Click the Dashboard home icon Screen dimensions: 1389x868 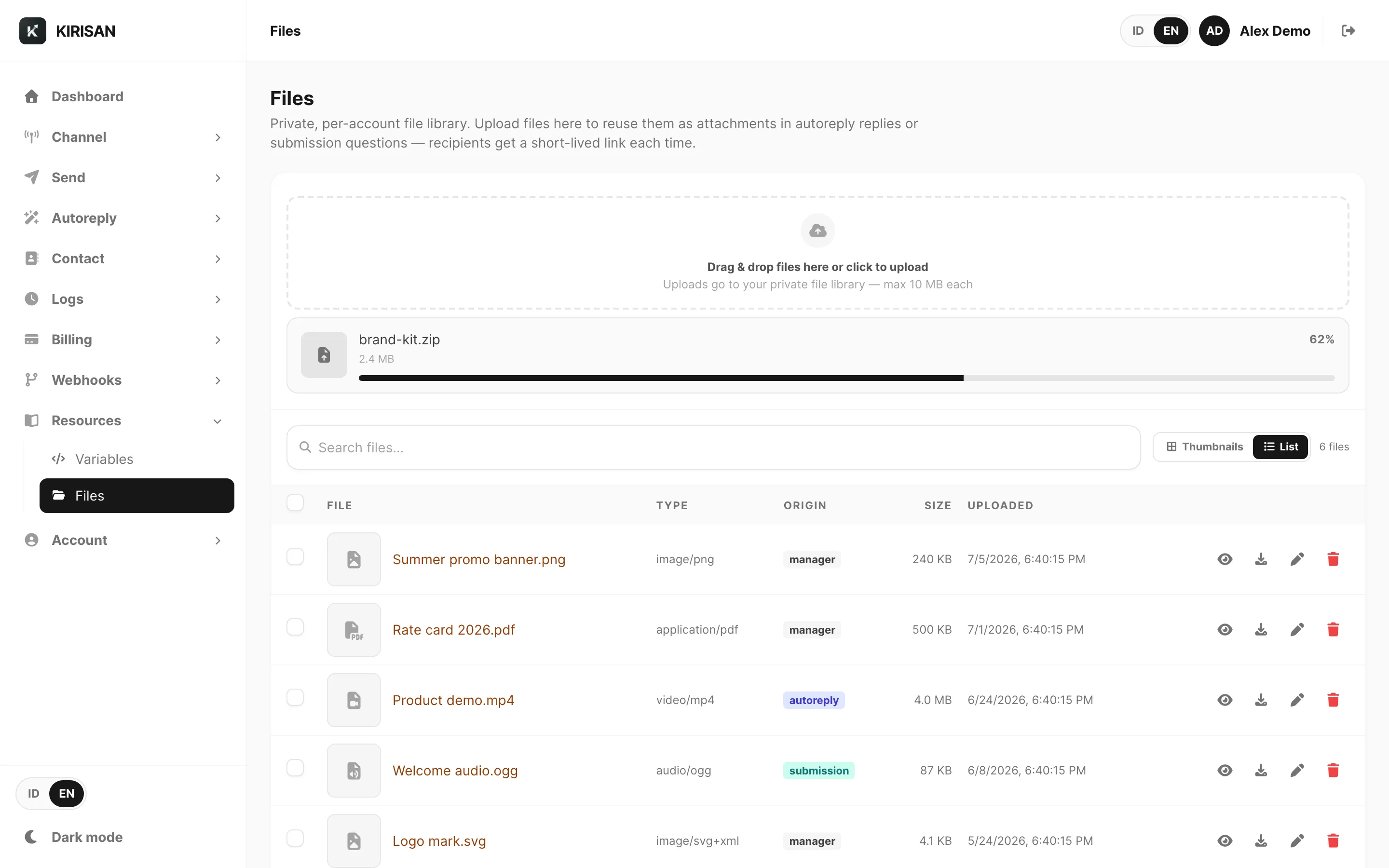point(31,96)
